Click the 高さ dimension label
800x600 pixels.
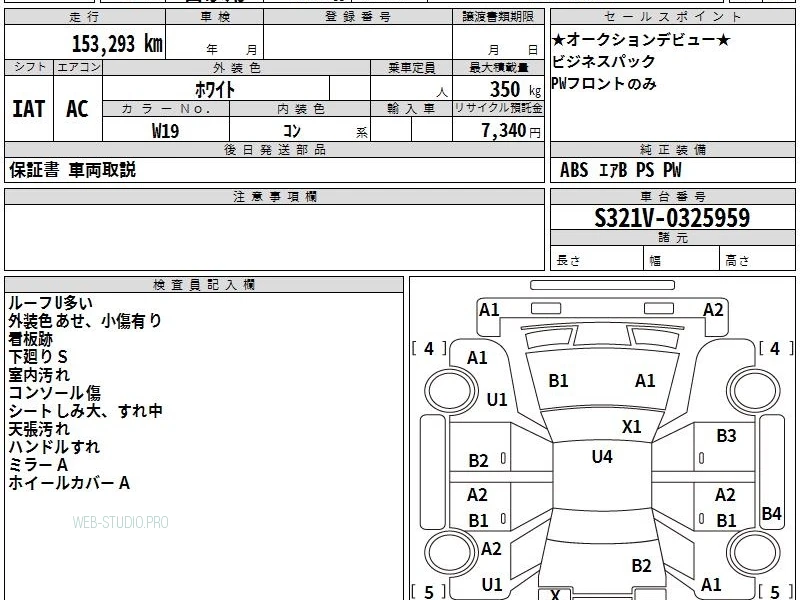[737, 261]
